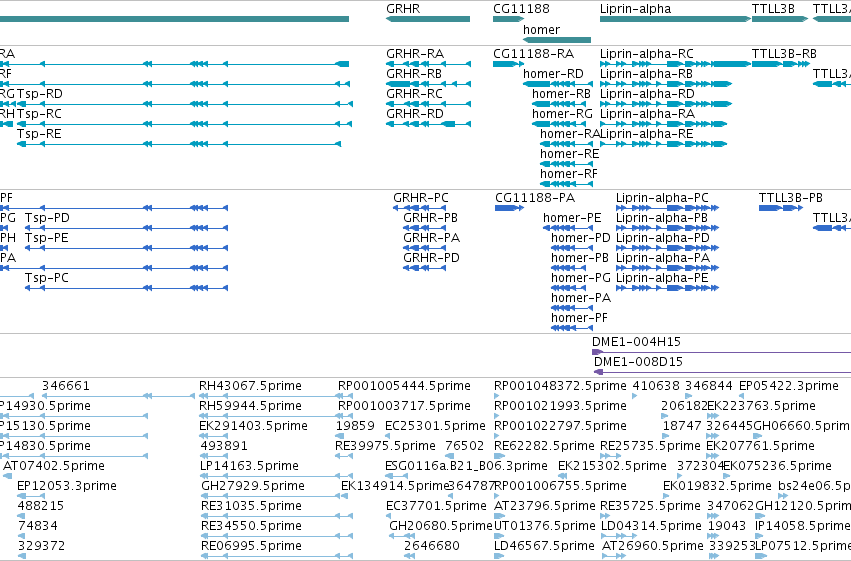Open the TTLL3B-PB protein feature
This screenshot has width=851, height=561.
point(791,198)
